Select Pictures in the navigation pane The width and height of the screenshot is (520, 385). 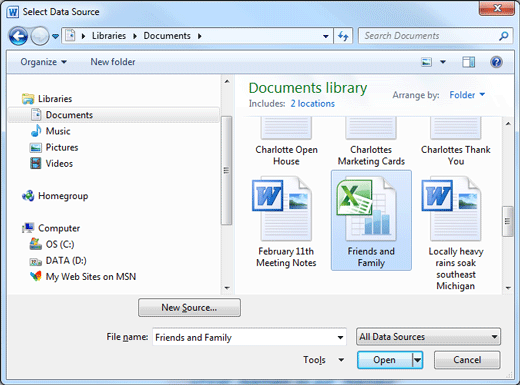tap(54, 147)
